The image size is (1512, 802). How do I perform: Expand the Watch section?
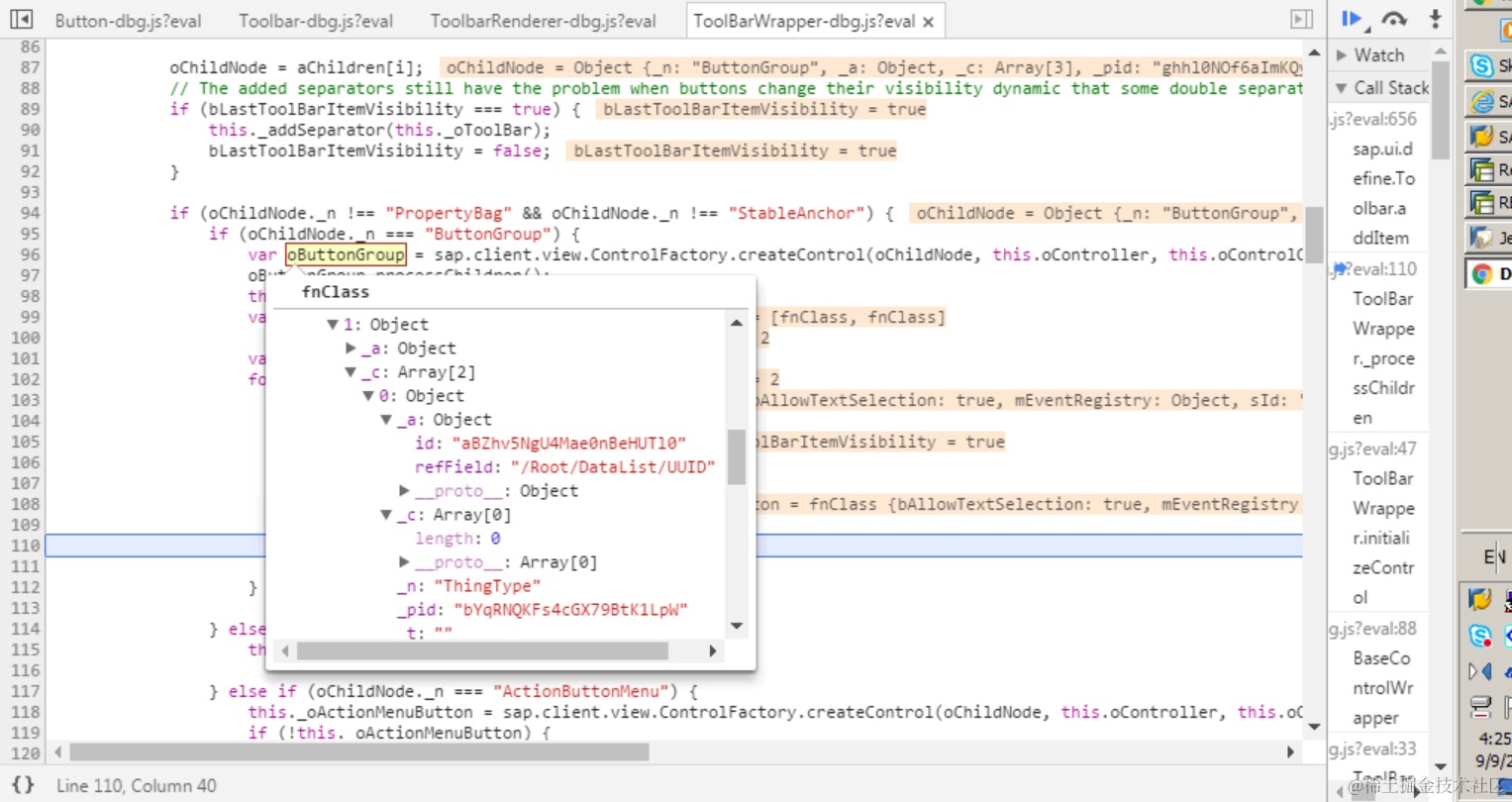coord(1342,54)
